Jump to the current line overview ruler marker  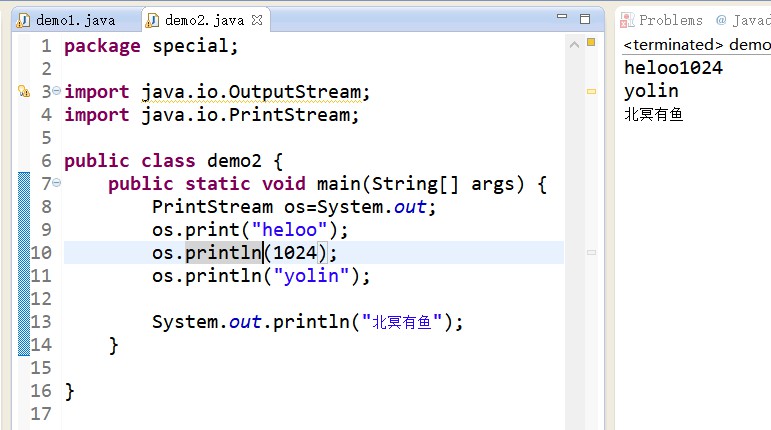pyautogui.click(x=592, y=253)
